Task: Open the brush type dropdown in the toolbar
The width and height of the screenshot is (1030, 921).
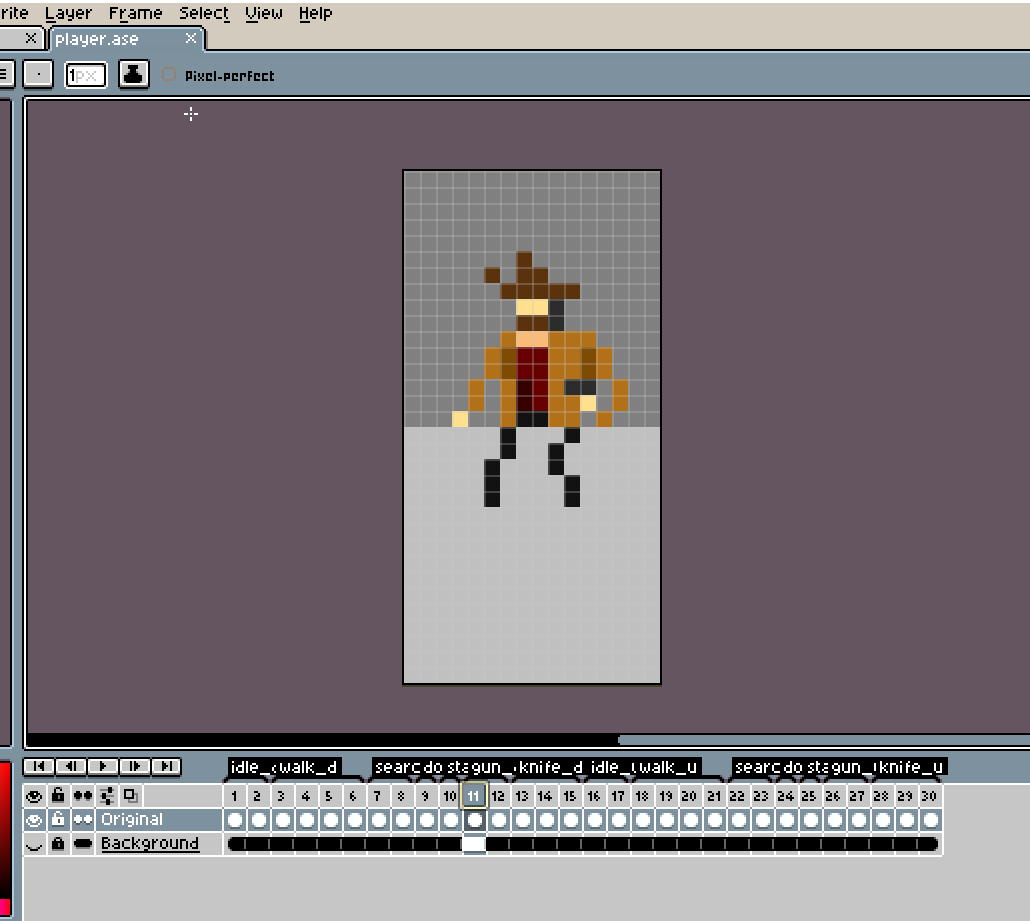Action: pyautogui.click(x=38, y=74)
